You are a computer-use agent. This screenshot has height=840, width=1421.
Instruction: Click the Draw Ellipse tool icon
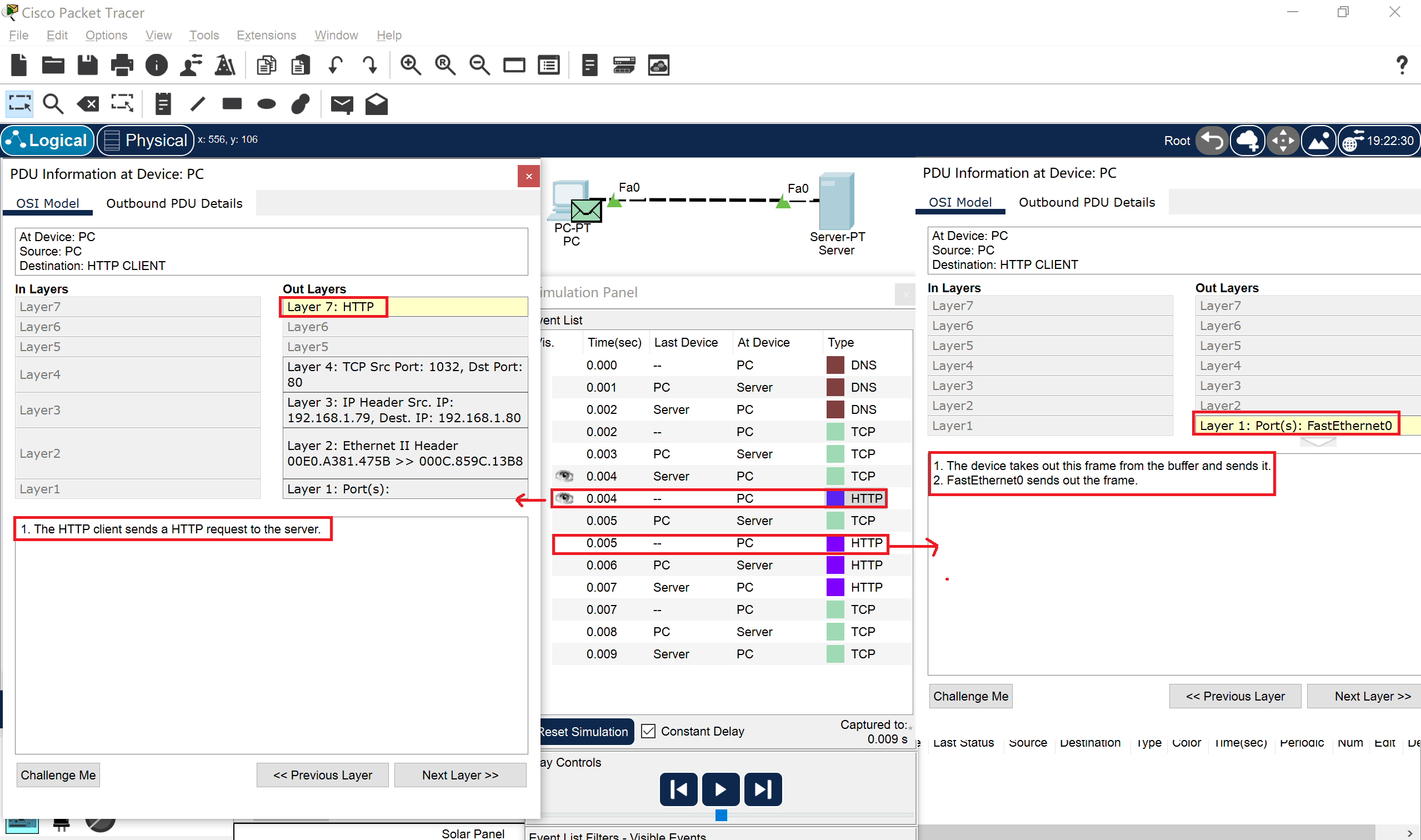click(x=266, y=104)
